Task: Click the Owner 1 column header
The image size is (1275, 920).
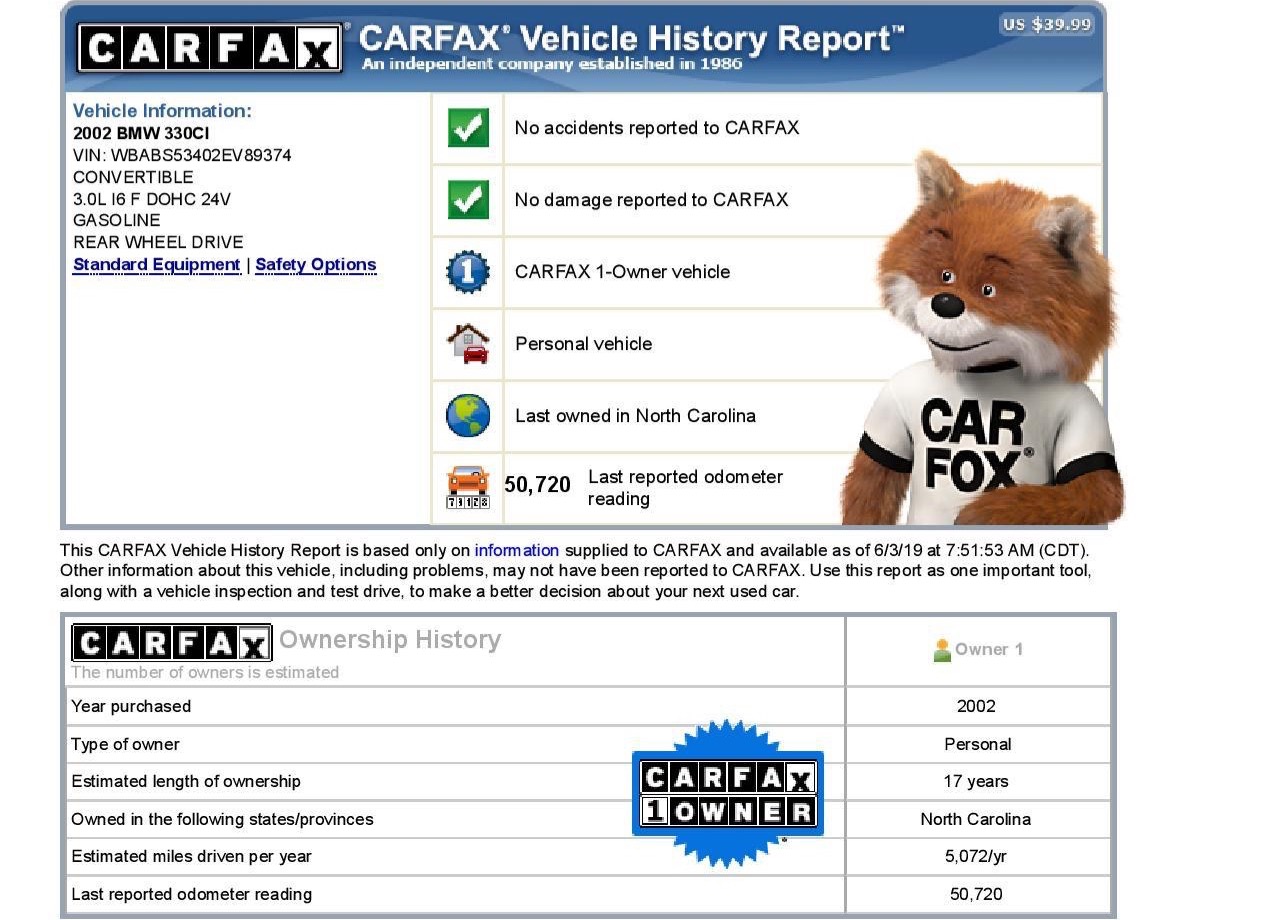Action: (989, 650)
